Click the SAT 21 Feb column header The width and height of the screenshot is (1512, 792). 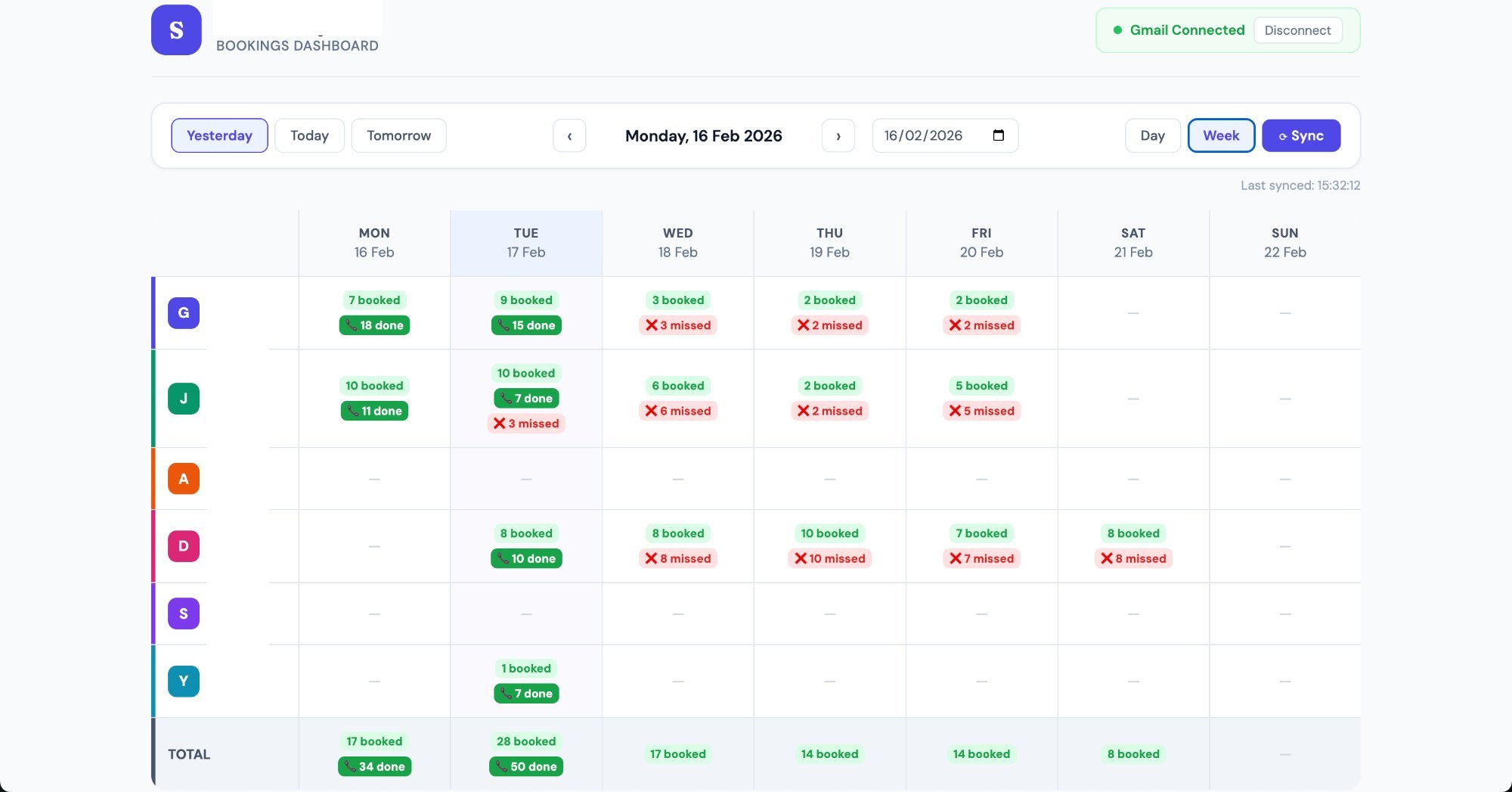(1132, 242)
